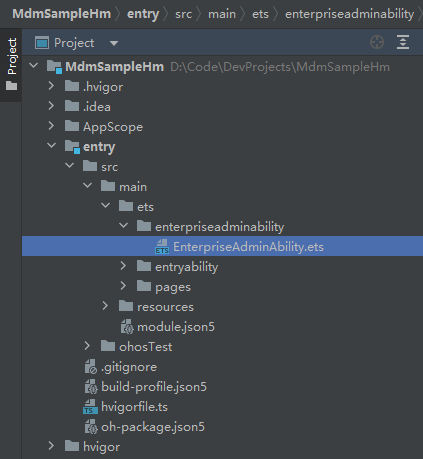
Task: Click the module.json5 file icon
Action: (x=127, y=327)
